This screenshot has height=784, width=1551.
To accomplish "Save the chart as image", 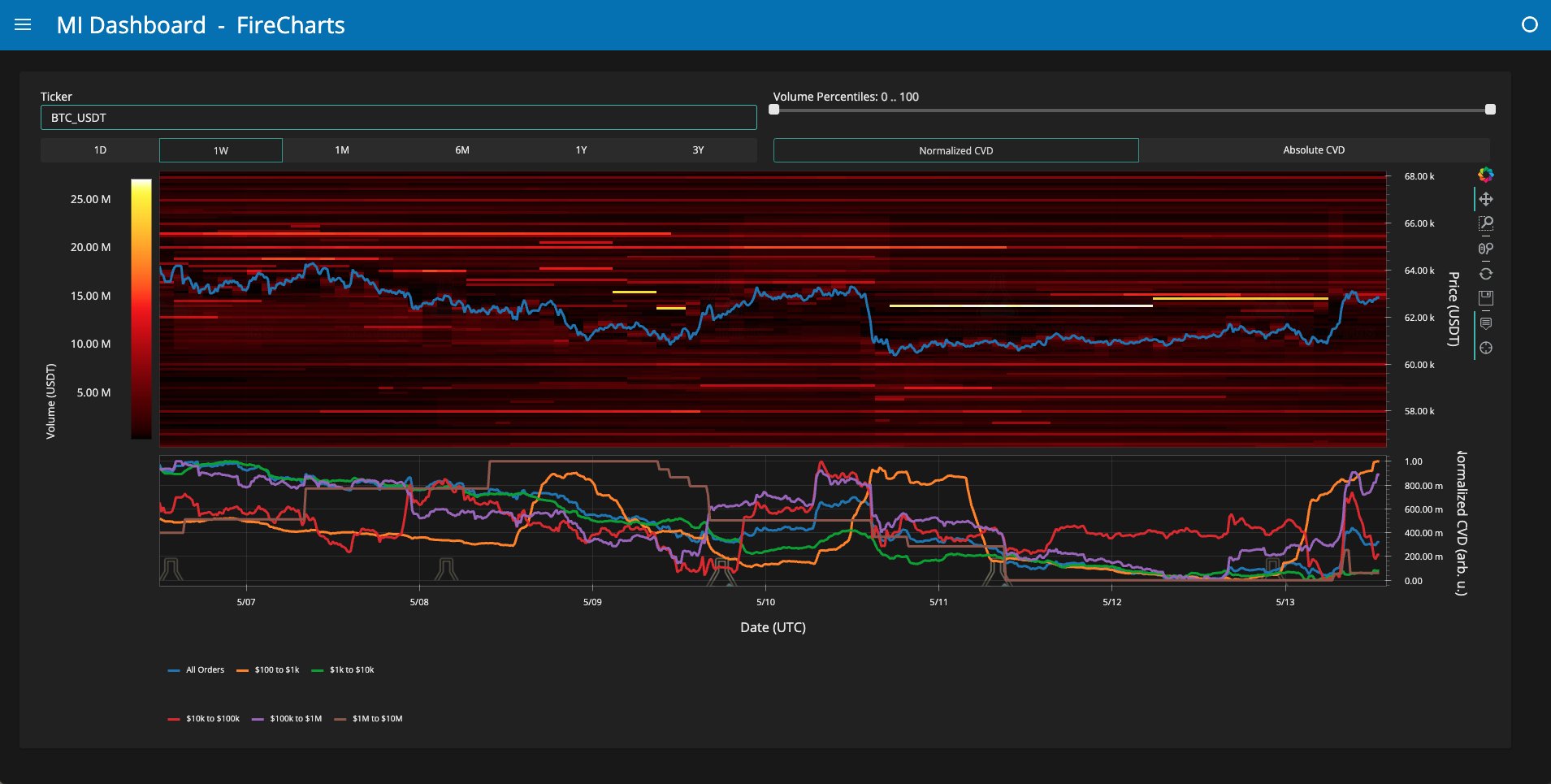I will pos(1486,298).
